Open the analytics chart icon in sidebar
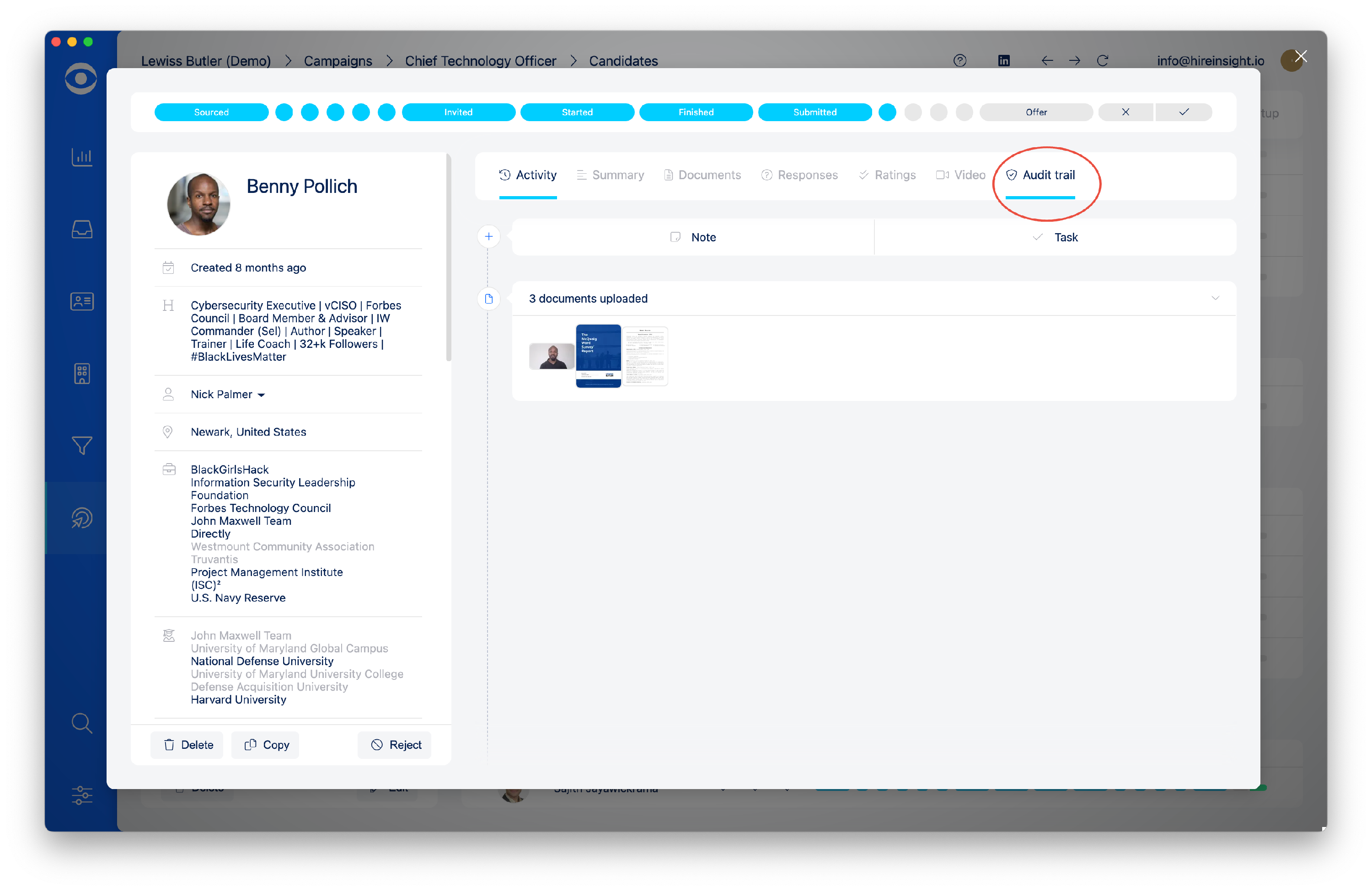1372x891 pixels. tap(82, 157)
